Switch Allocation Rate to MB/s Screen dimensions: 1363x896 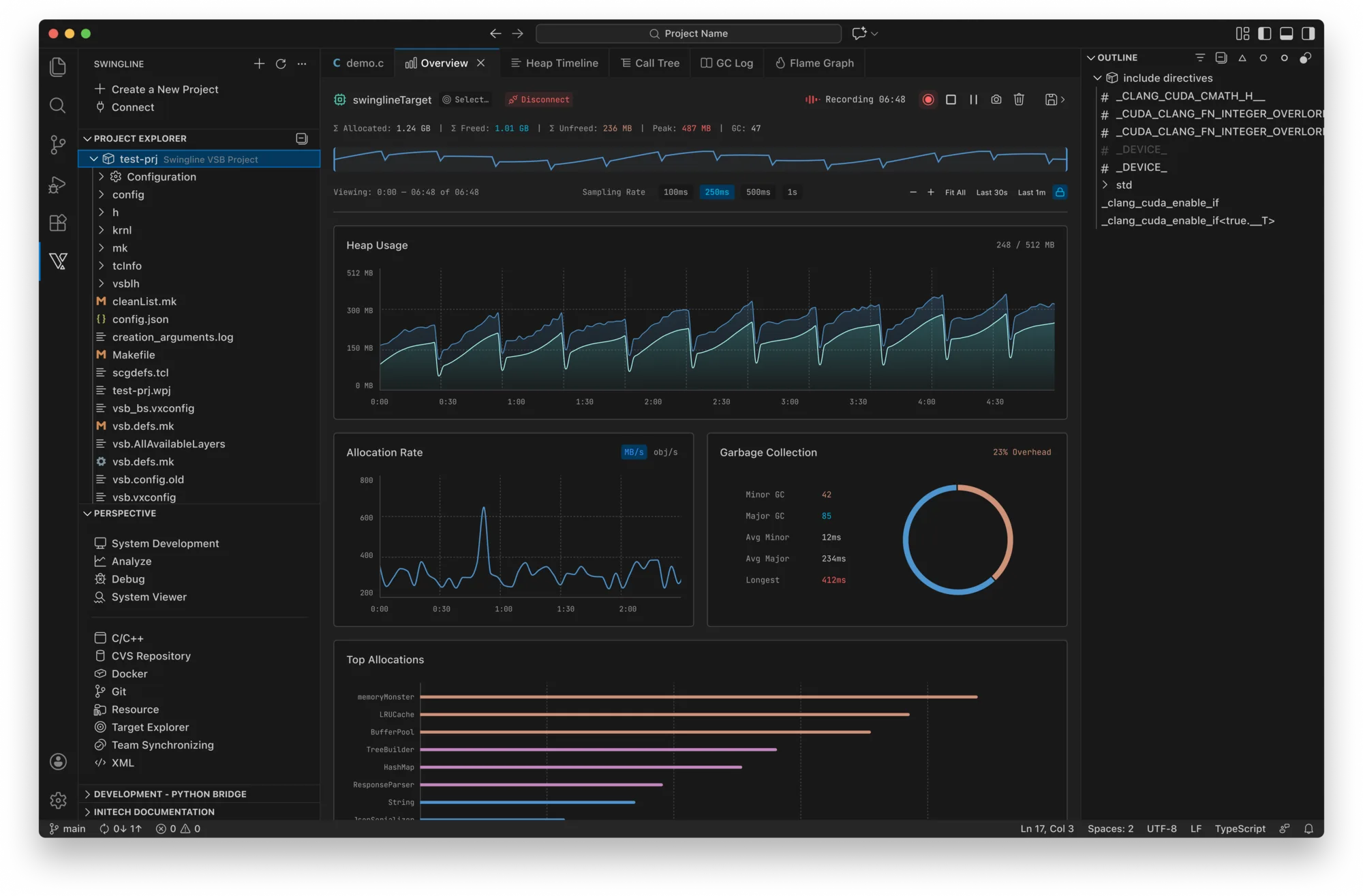pyautogui.click(x=634, y=452)
